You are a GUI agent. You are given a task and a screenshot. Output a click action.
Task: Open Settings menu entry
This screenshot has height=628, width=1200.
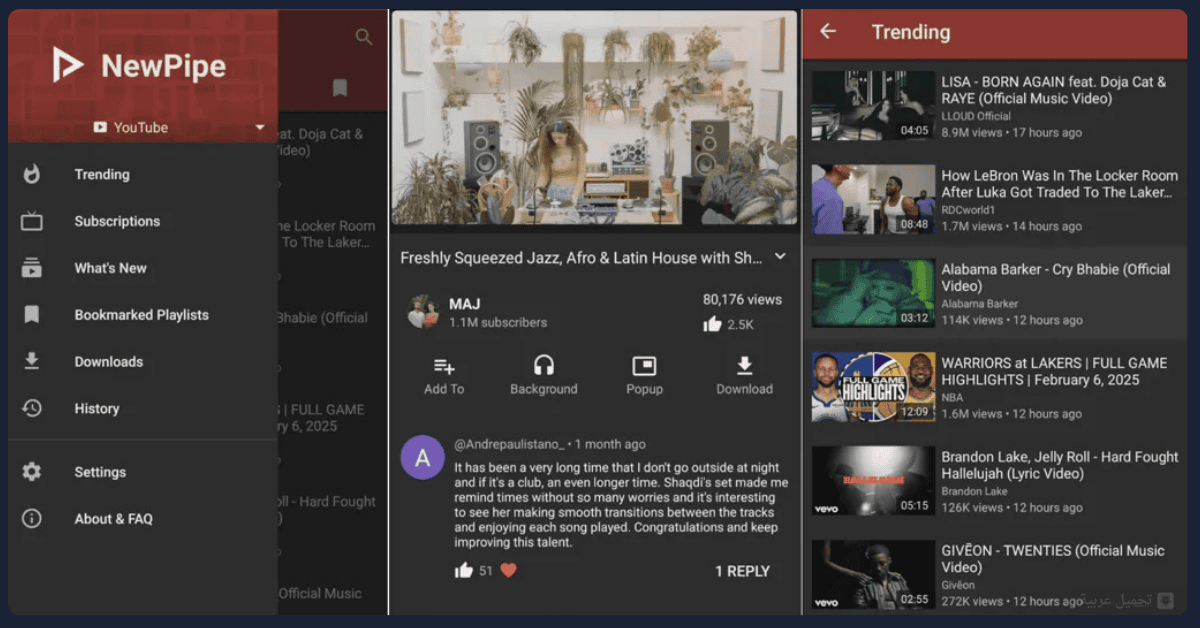tap(100, 472)
